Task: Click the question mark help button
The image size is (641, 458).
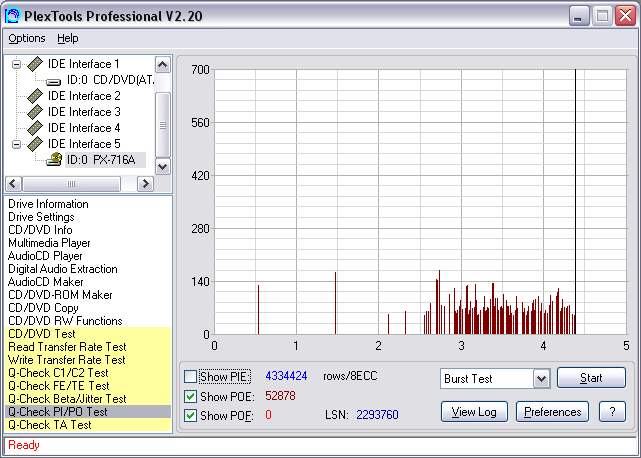Action: pyautogui.click(x=612, y=411)
